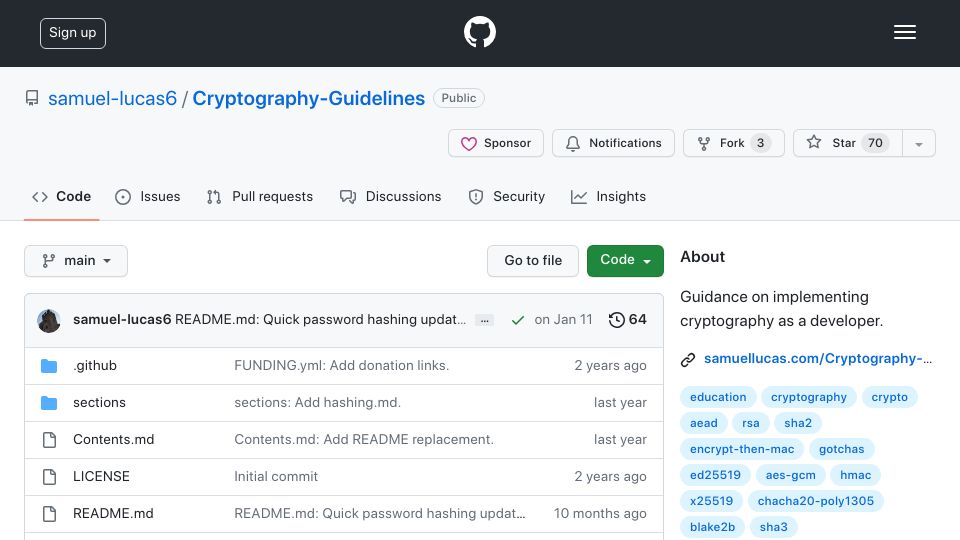The width and height of the screenshot is (960, 540).
Task: Switch to the Issues tab
Action: point(148,197)
